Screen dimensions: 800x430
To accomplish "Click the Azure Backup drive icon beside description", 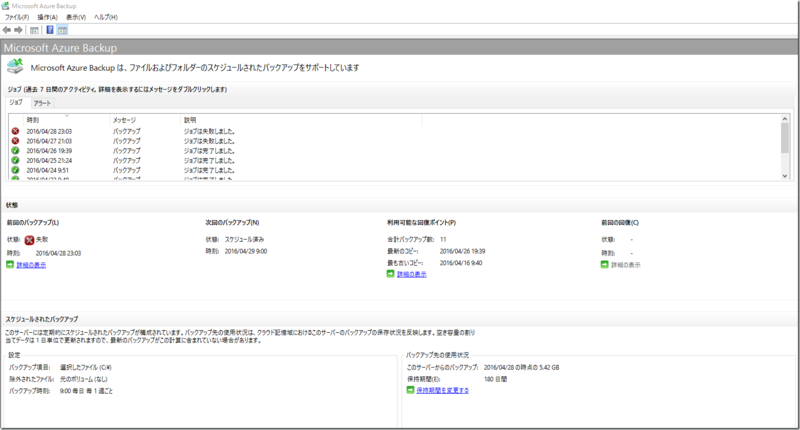I will (x=15, y=66).
